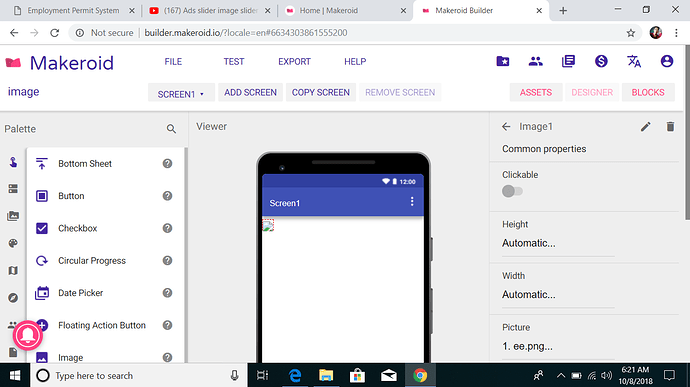
Task: Open the HELP menu
Action: pyautogui.click(x=355, y=62)
